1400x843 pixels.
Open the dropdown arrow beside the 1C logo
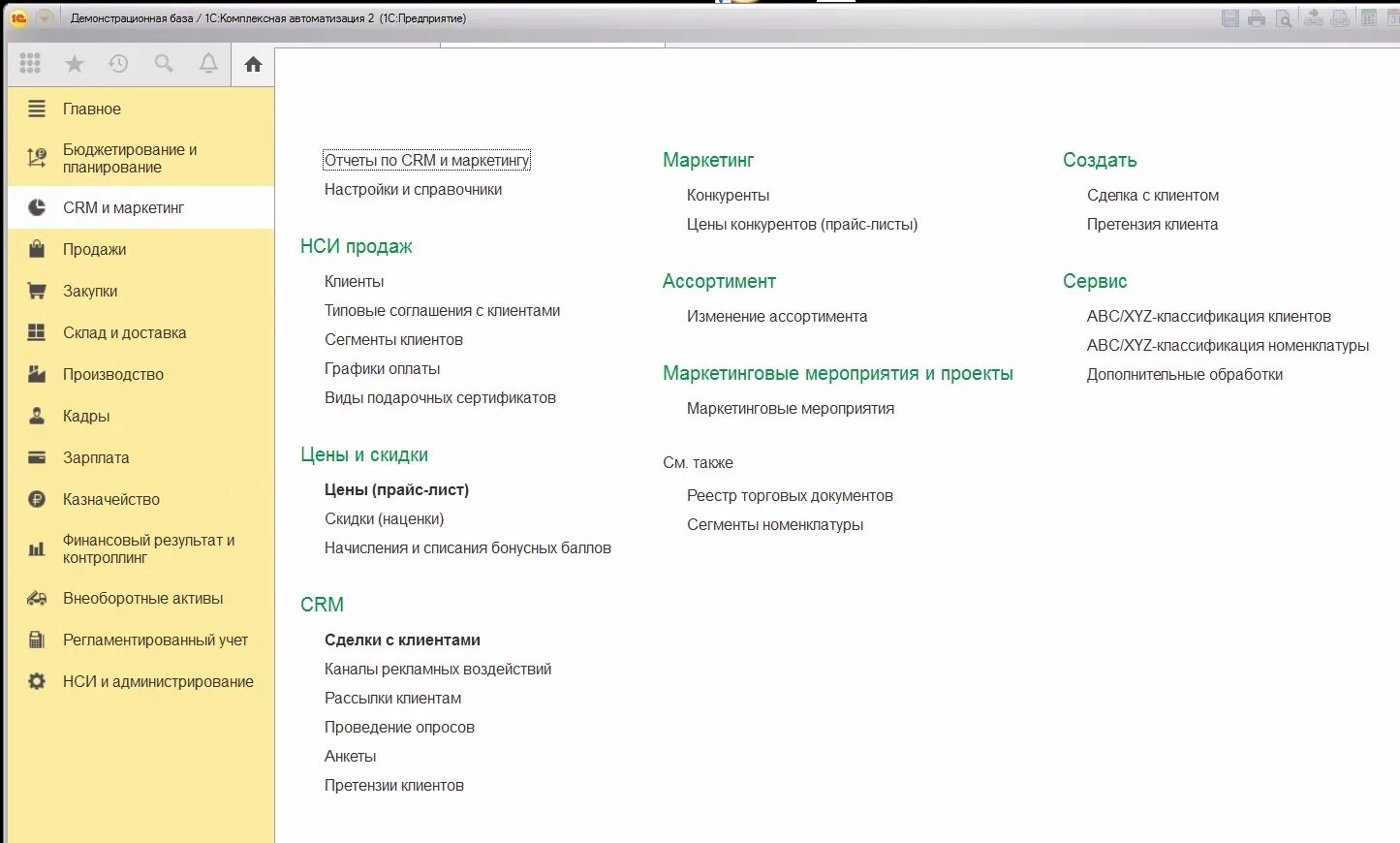[x=45, y=18]
